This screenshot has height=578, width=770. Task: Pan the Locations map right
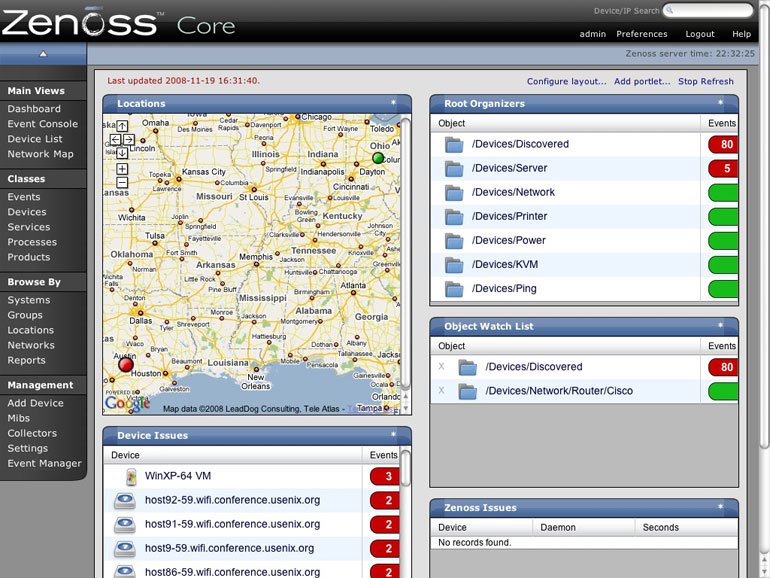pos(129,139)
